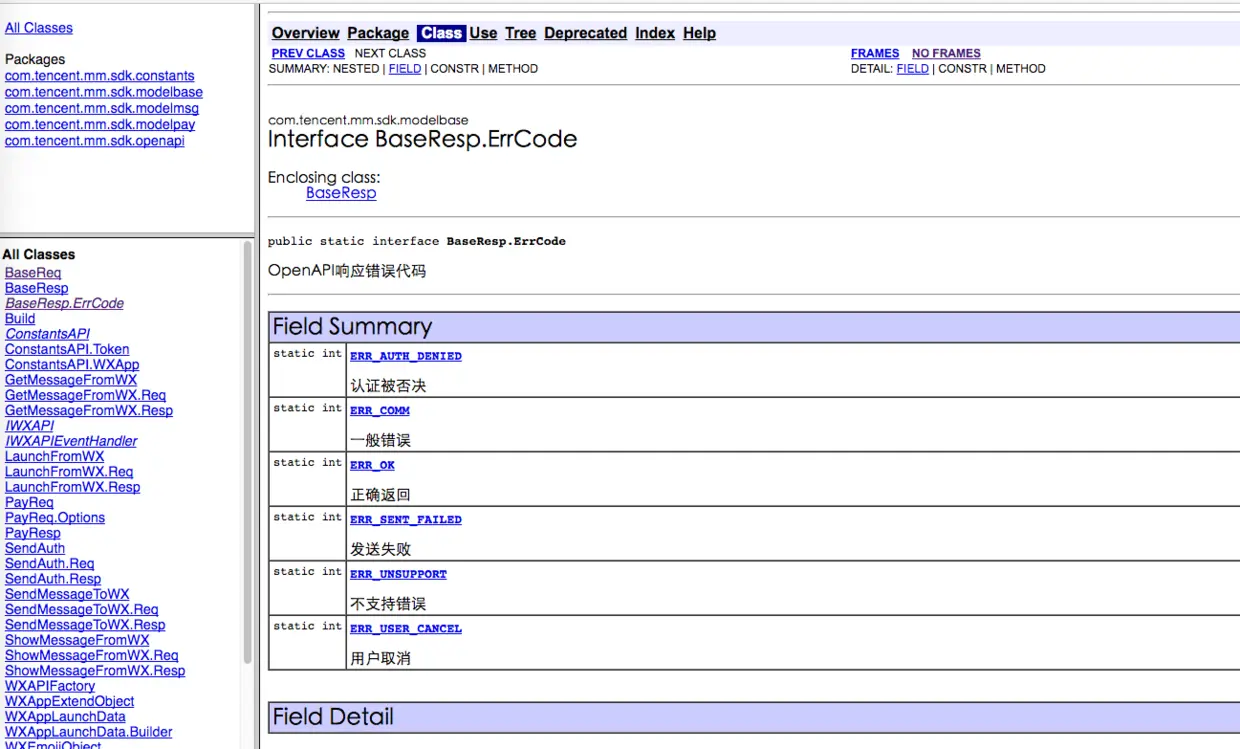The width and height of the screenshot is (1240, 749).
Task: Open package com.tencent.mm.sdk.modelbase
Action: click(x=104, y=92)
